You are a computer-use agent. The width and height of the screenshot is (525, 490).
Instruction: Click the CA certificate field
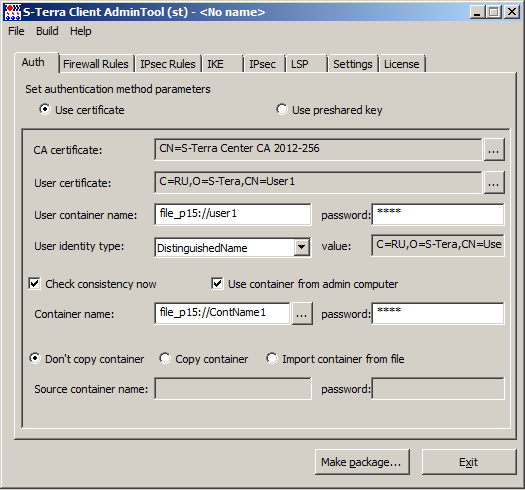click(x=318, y=149)
